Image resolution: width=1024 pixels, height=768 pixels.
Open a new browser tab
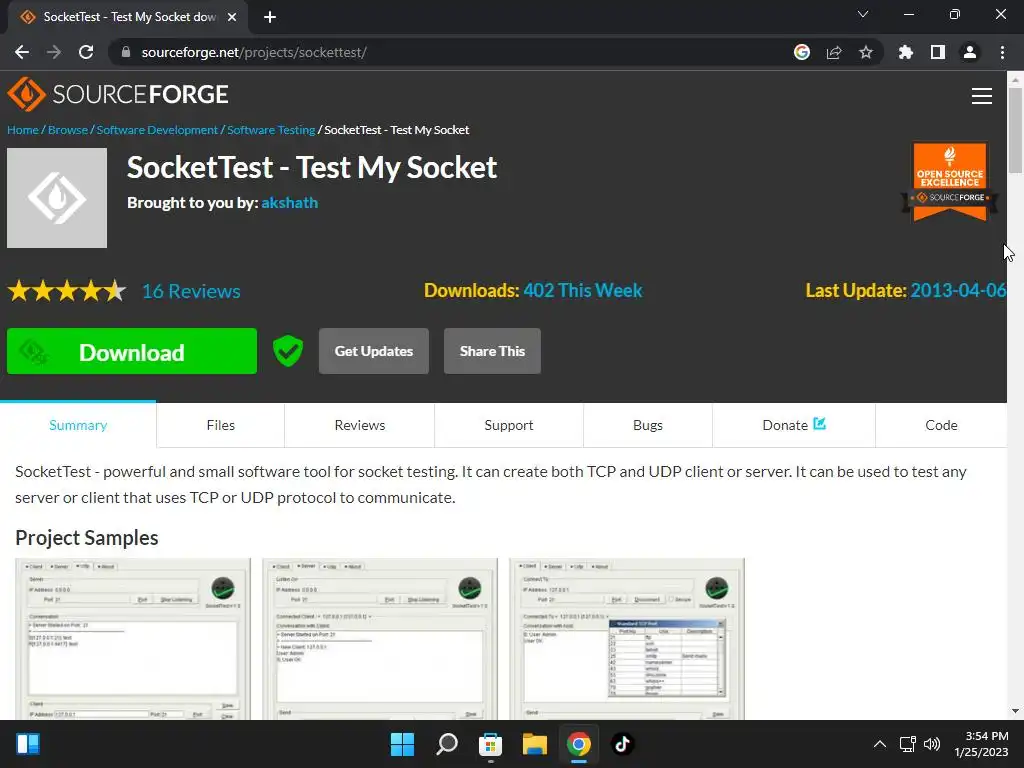(270, 17)
